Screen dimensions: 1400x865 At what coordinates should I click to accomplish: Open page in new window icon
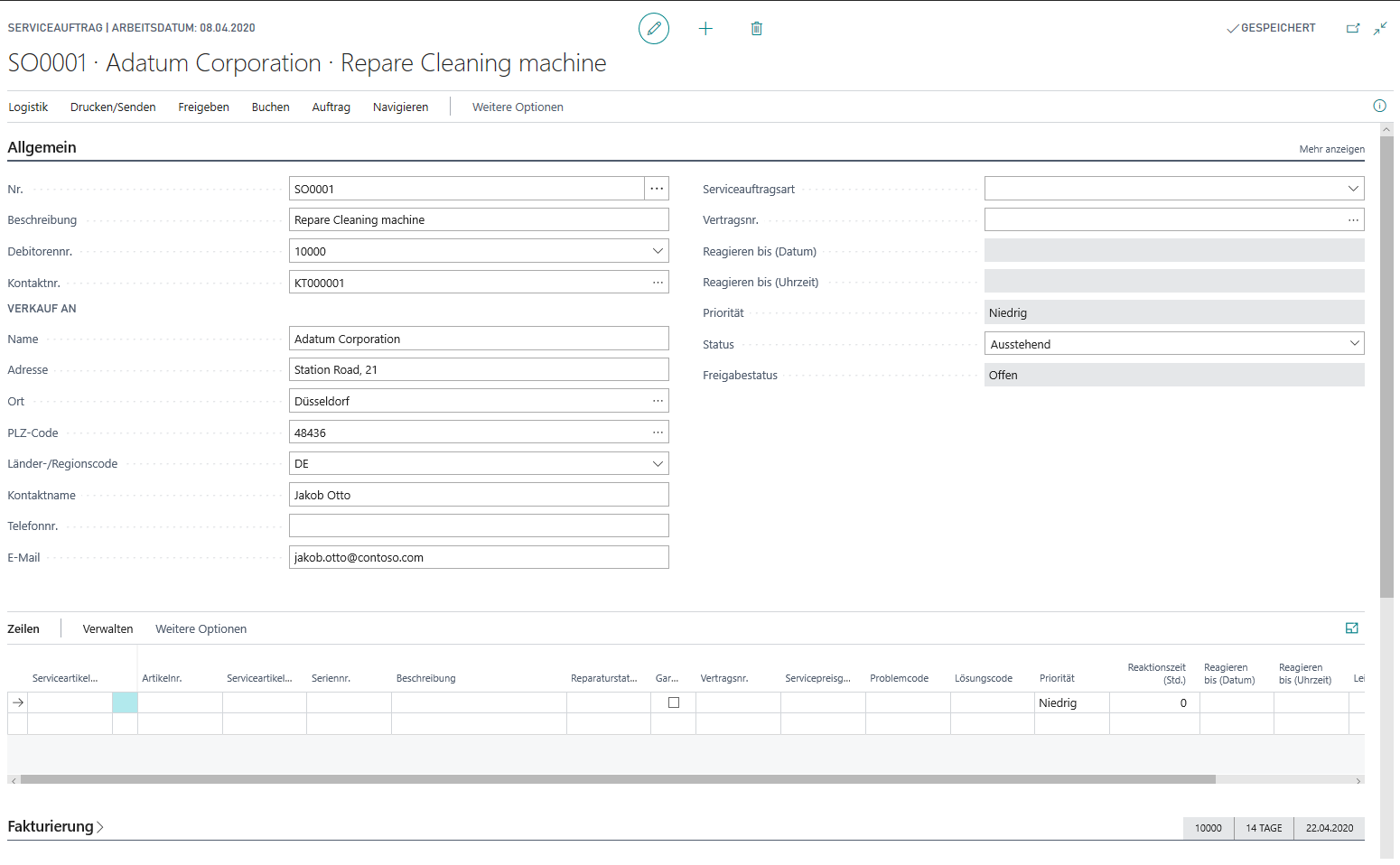click(1353, 29)
